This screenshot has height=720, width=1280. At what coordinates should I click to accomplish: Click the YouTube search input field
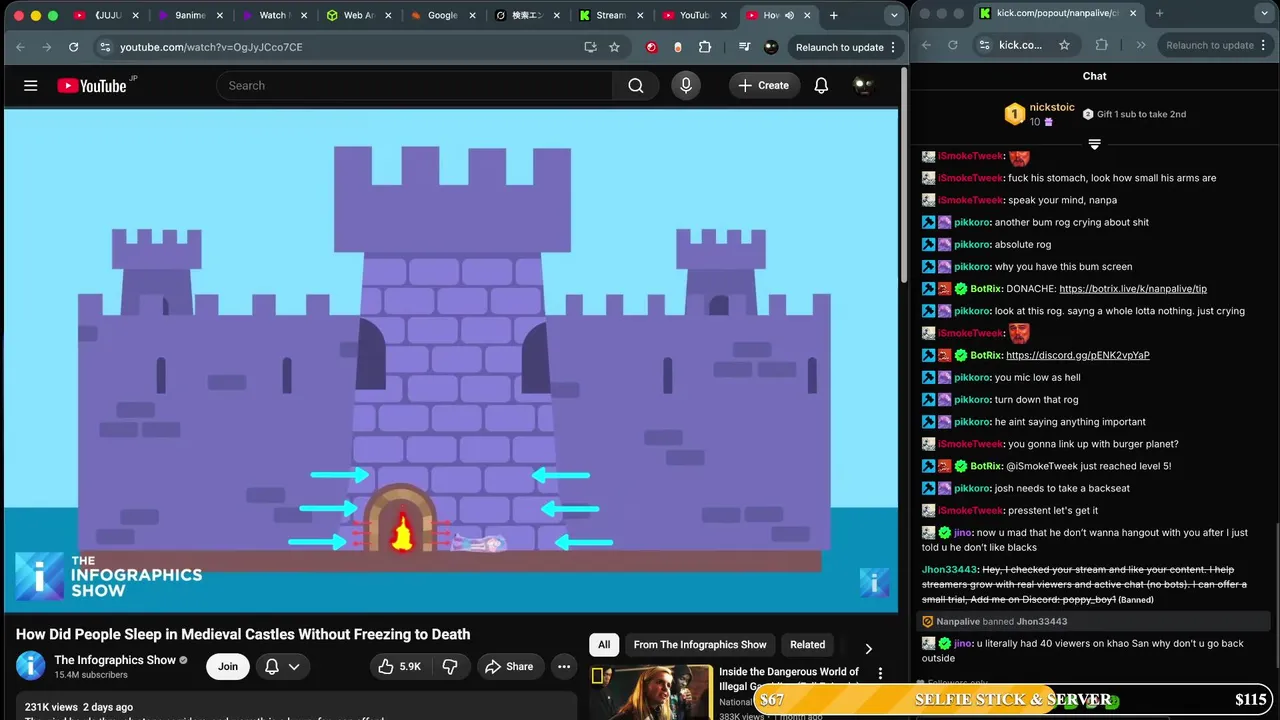(414, 86)
